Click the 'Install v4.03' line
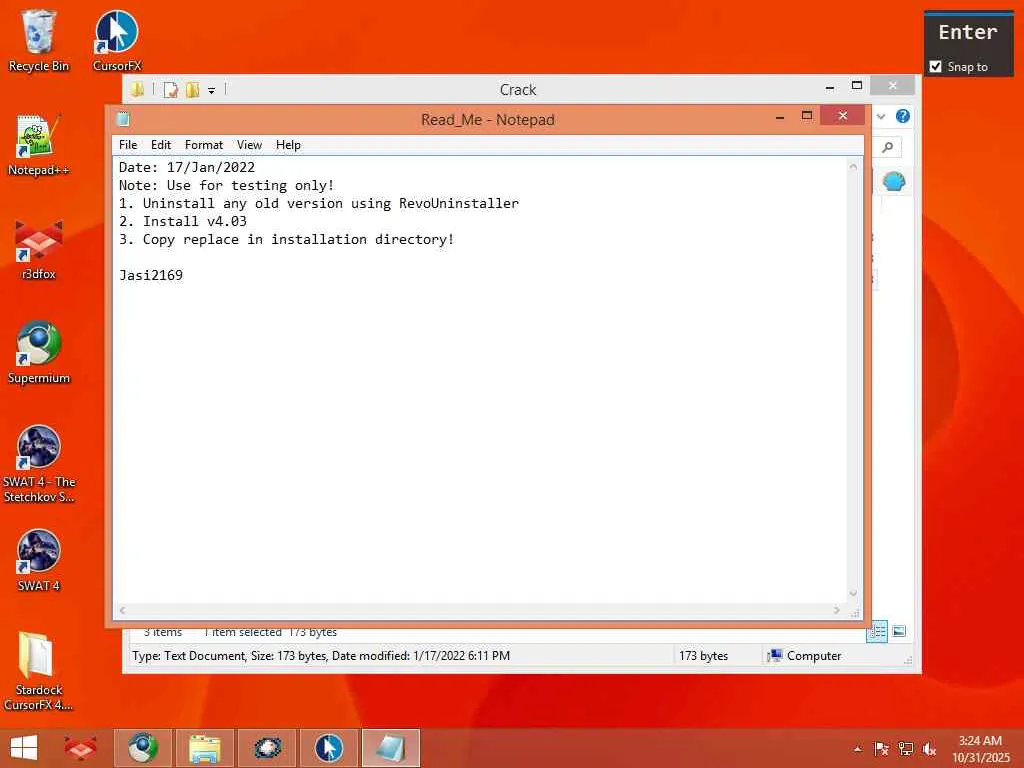1024x768 pixels. pos(183,221)
